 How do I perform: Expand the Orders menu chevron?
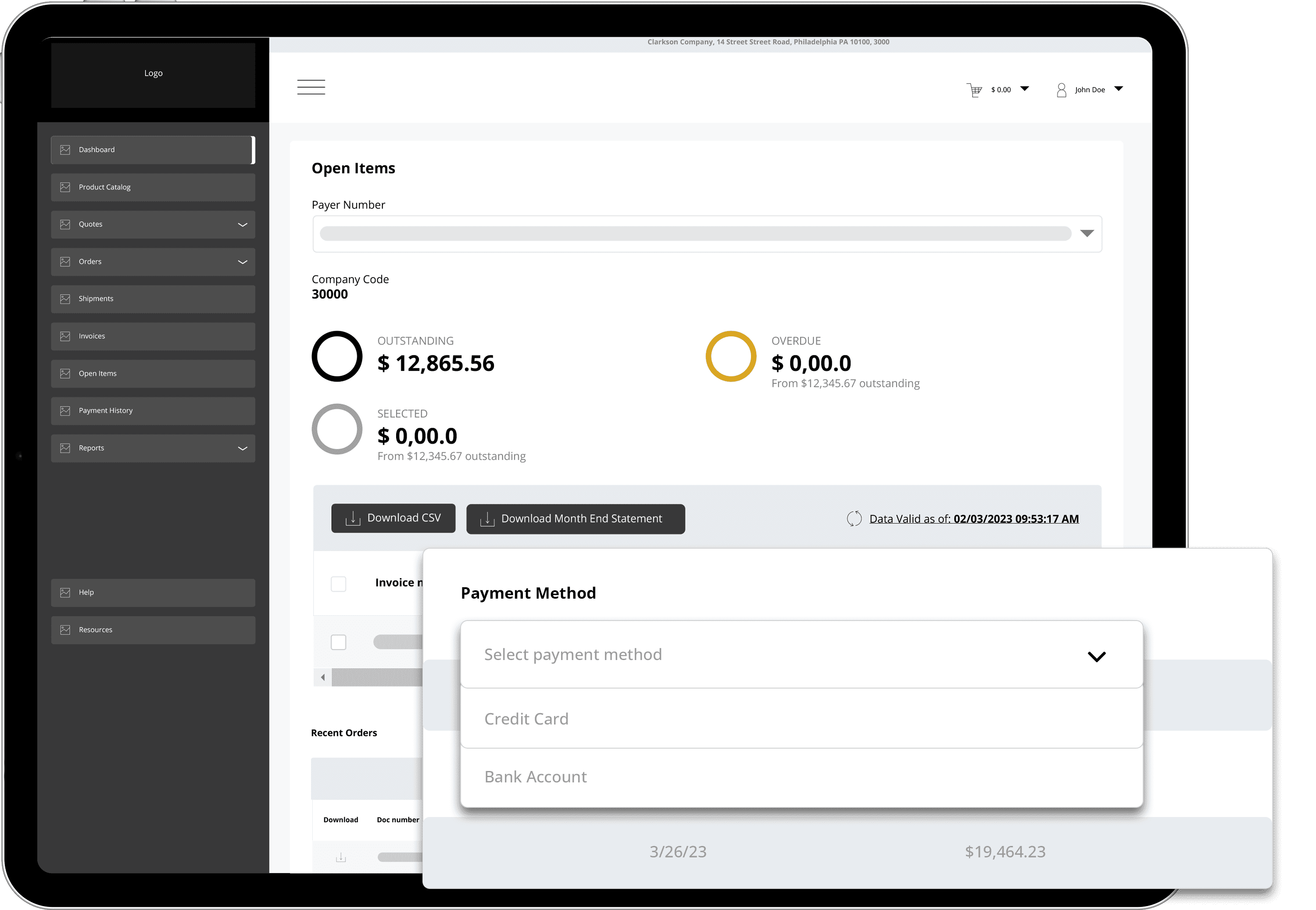coord(242,262)
